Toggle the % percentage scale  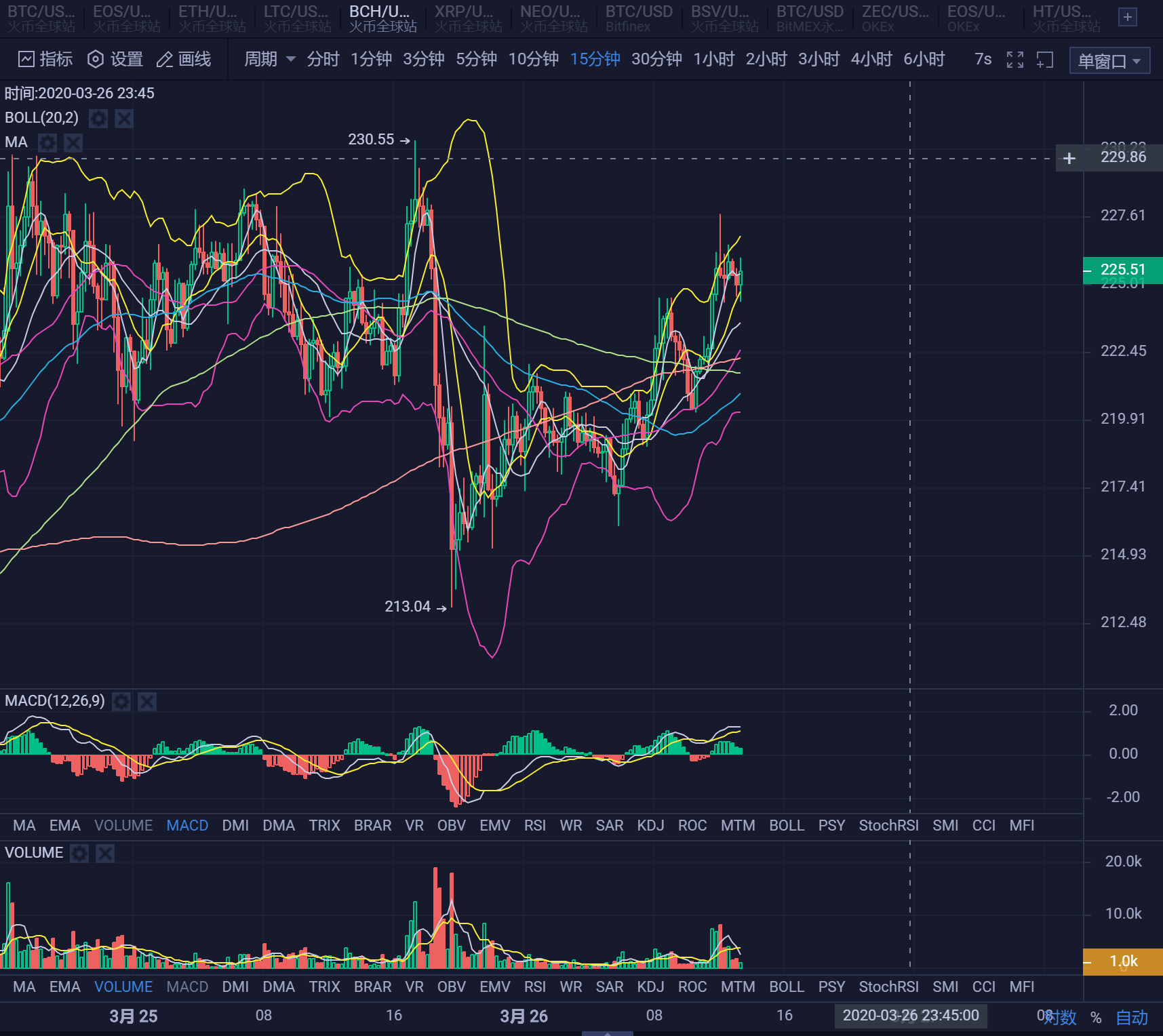click(1096, 1017)
